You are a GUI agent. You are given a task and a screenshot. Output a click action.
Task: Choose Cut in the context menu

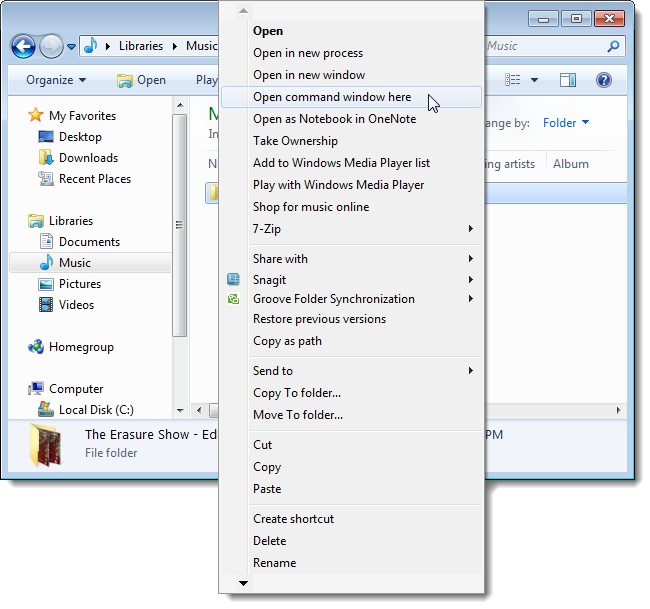pyautogui.click(x=352, y=445)
